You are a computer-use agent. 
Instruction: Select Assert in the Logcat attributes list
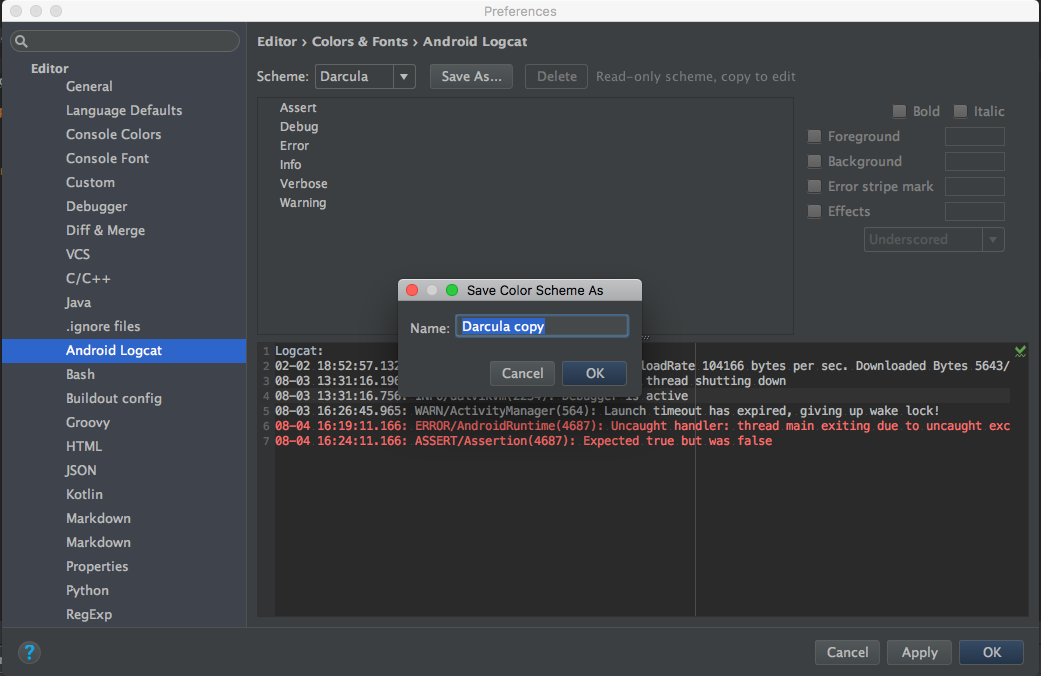point(298,108)
